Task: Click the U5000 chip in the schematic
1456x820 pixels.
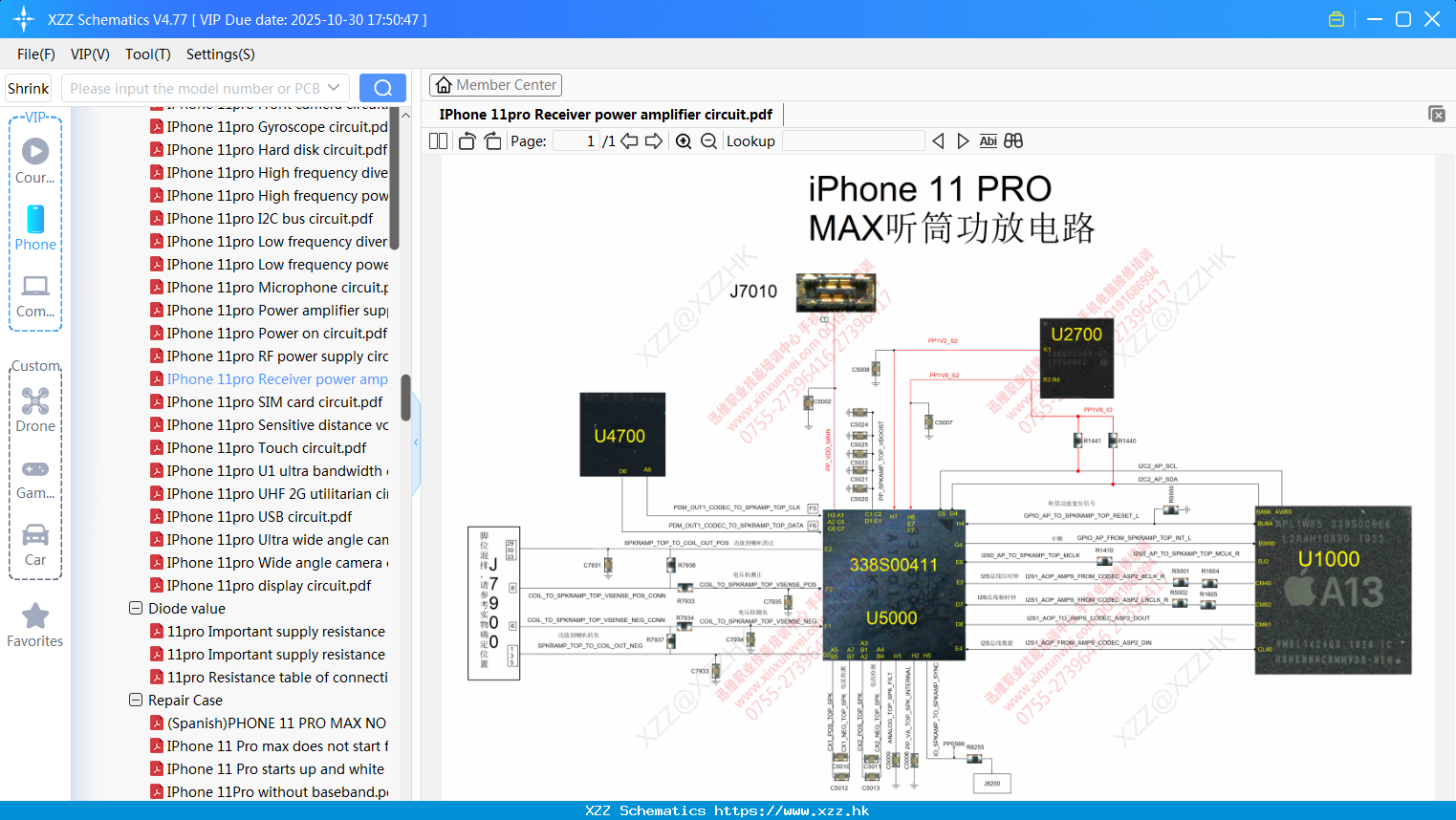Action: (x=894, y=584)
